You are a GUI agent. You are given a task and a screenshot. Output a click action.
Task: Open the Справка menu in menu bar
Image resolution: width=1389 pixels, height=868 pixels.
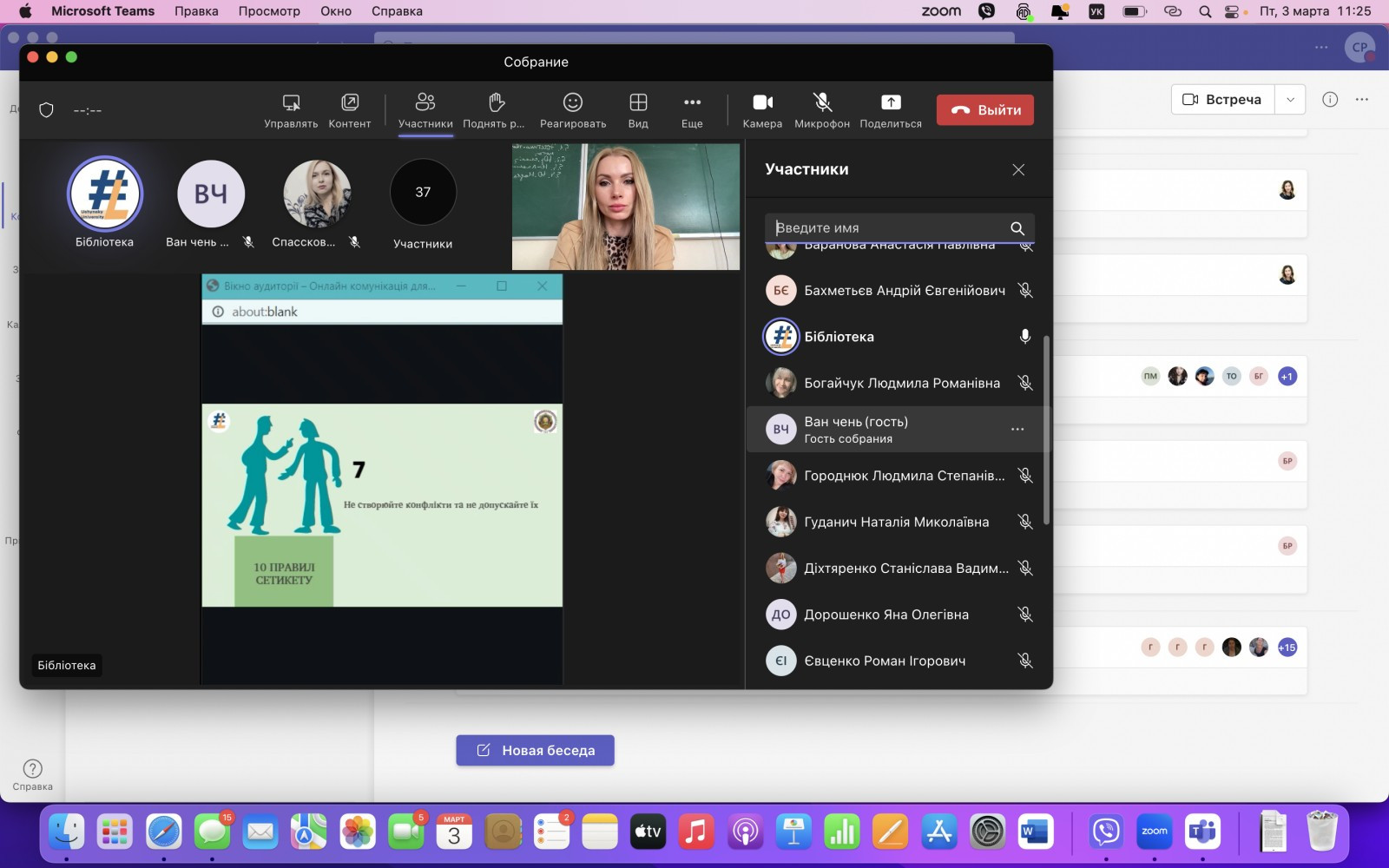pyautogui.click(x=397, y=11)
